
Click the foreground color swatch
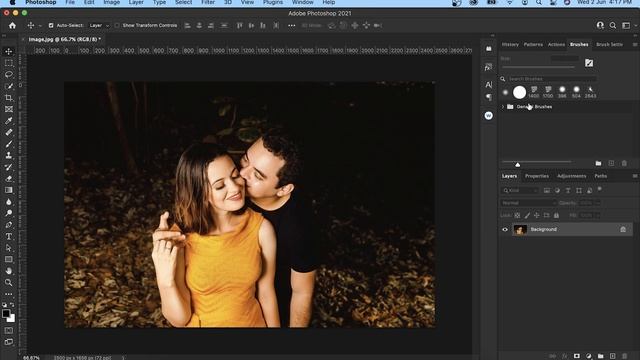[6, 313]
